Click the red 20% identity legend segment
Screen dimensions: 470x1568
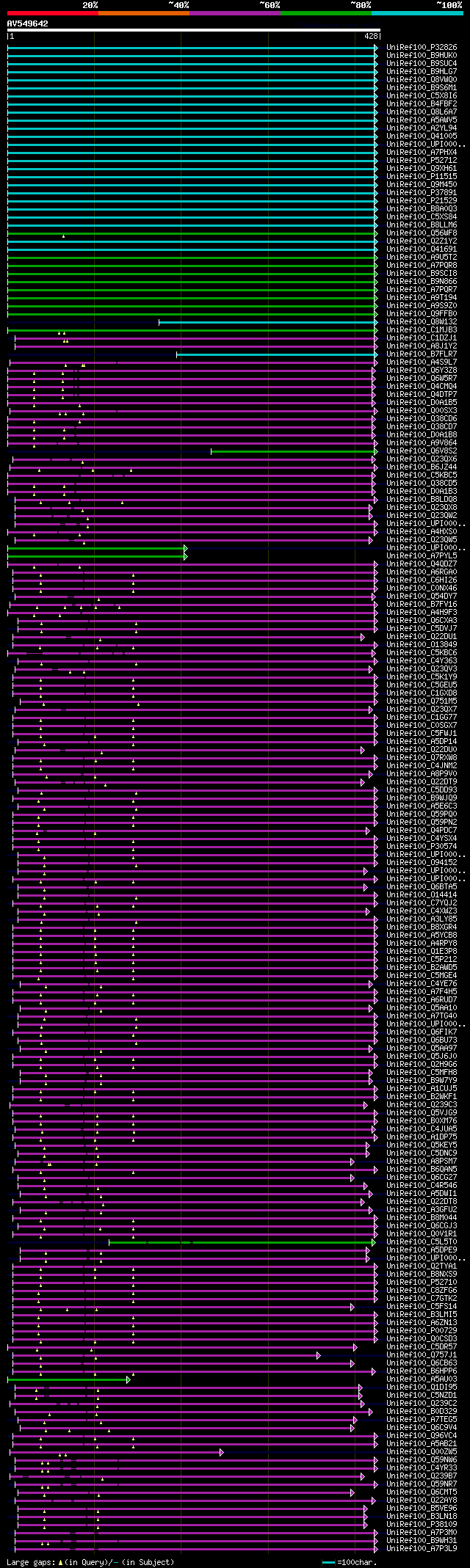coord(53,12)
